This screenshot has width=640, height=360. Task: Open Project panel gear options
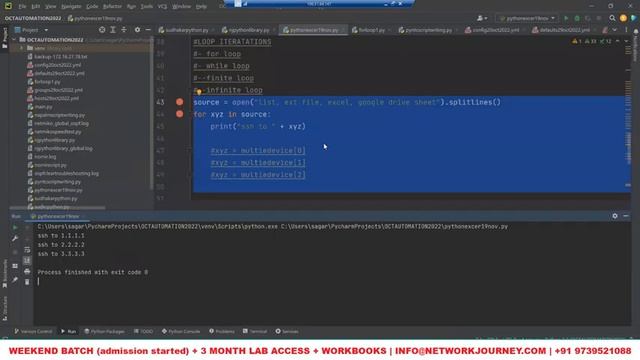pyautogui.click(x=137, y=30)
